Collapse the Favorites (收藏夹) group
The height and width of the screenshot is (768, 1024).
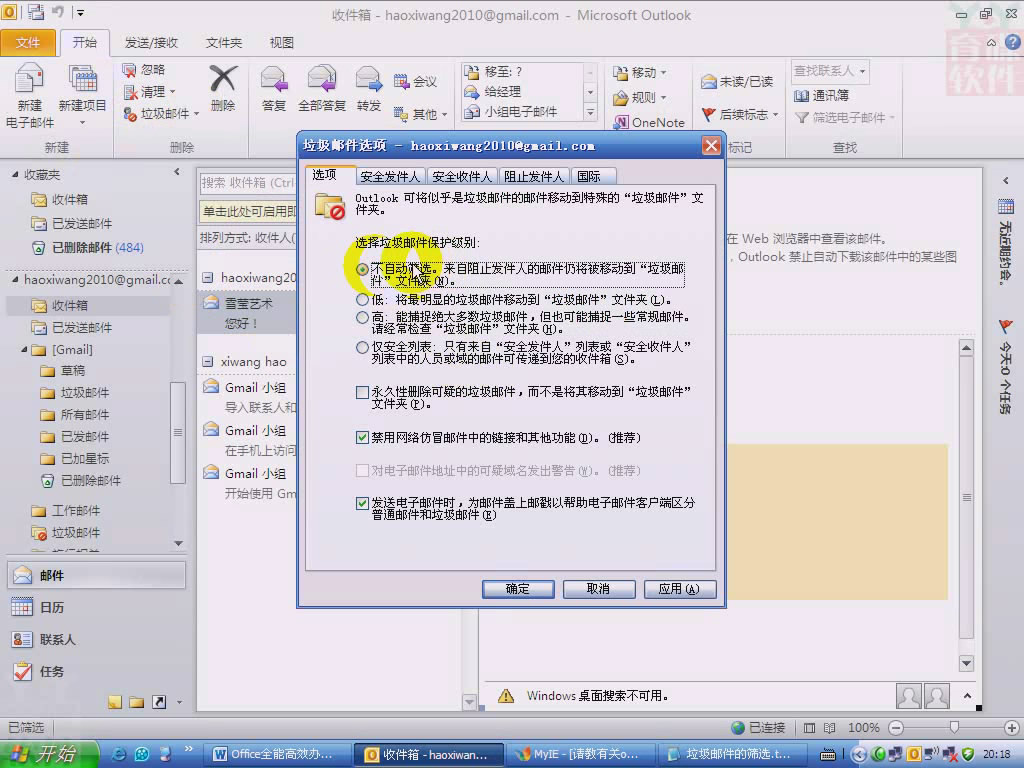(14, 174)
